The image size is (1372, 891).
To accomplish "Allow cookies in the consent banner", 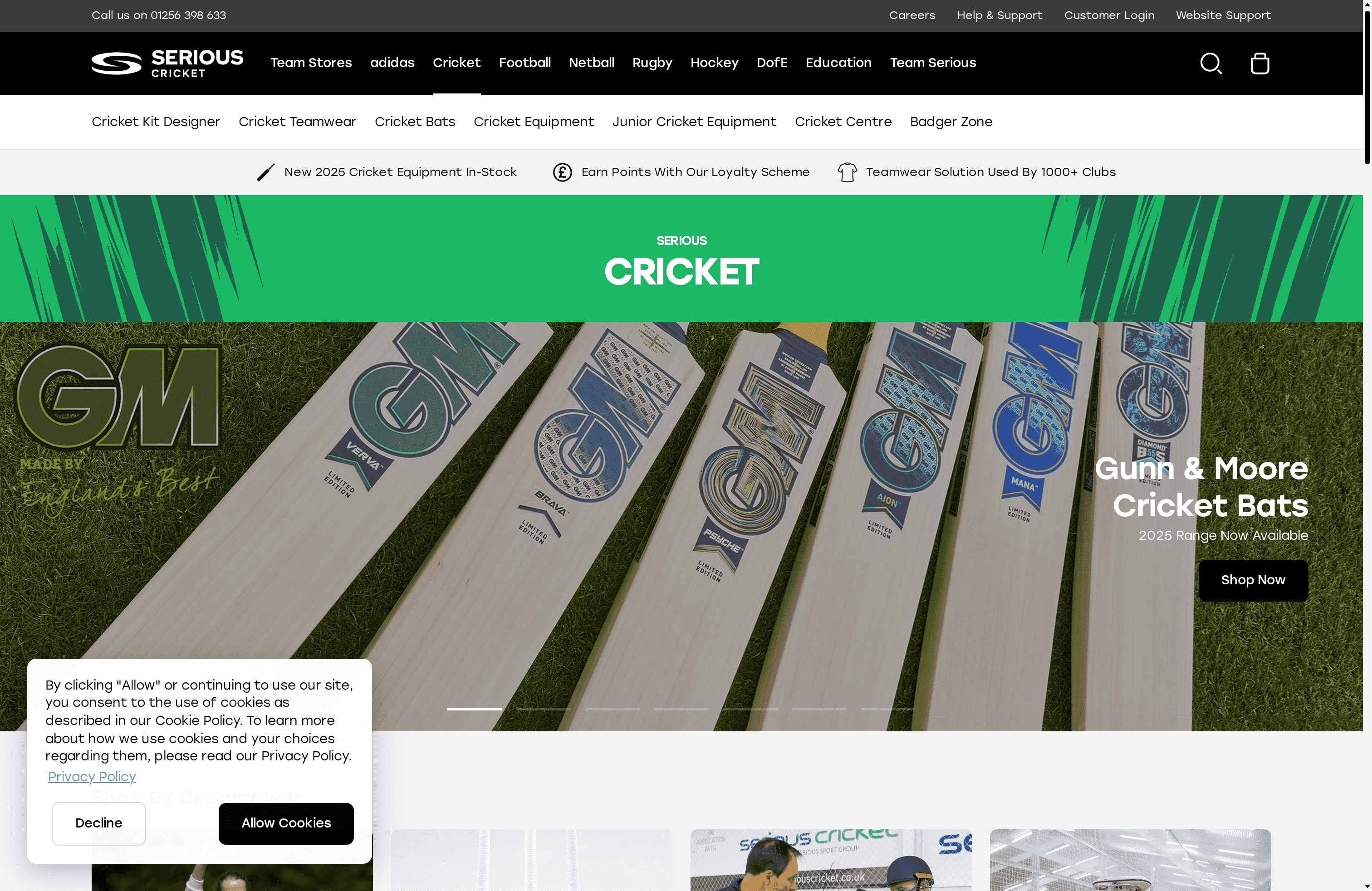I will tap(285, 823).
